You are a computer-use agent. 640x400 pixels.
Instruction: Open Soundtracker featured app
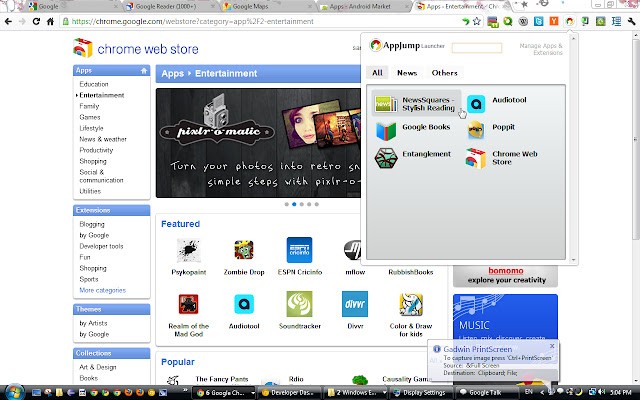click(298, 304)
